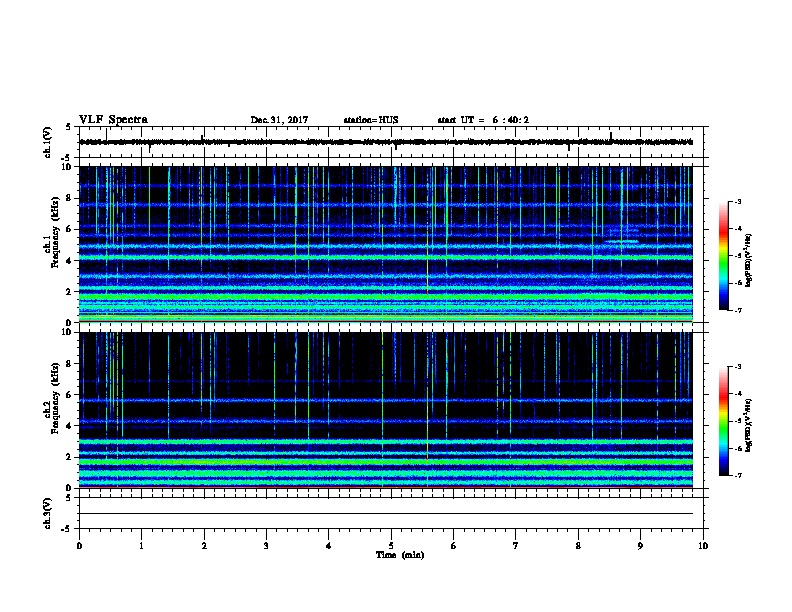The height and width of the screenshot is (612, 792).
Task: Click the 4 kHz horizontal band in ch.1 spectrogram
Action: click(x=386, y=258)
